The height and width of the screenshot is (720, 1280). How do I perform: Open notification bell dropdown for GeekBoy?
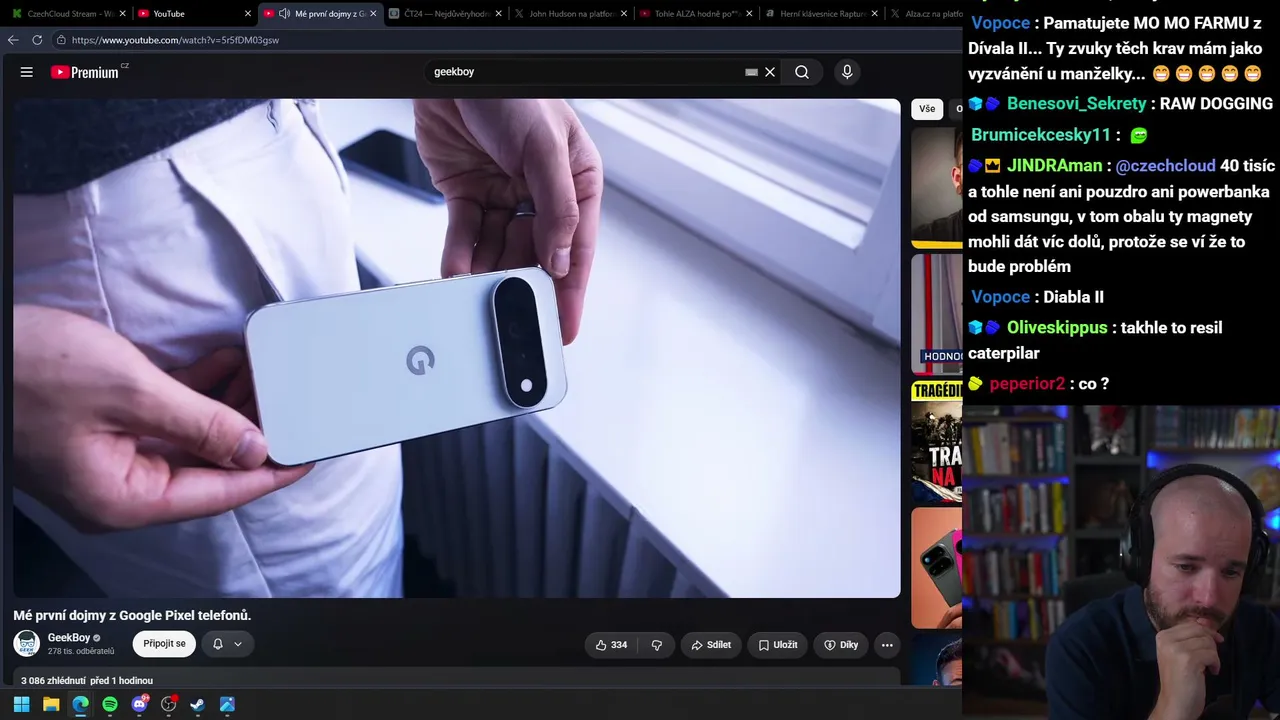point(228,644)
